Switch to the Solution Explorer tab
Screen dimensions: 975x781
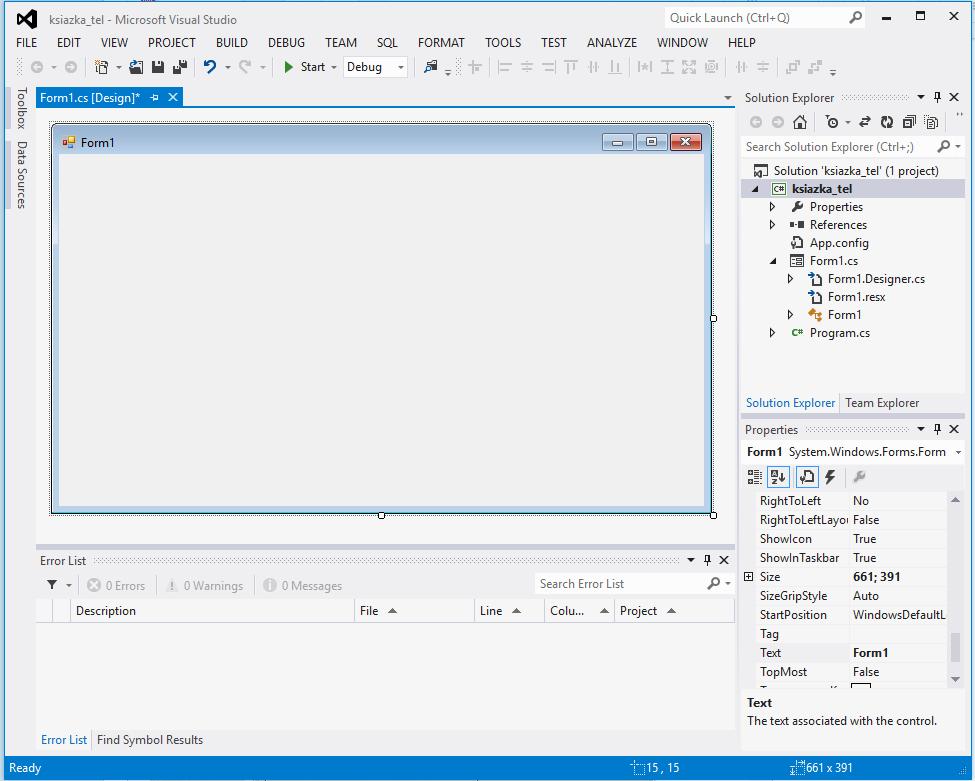(790, 403)
